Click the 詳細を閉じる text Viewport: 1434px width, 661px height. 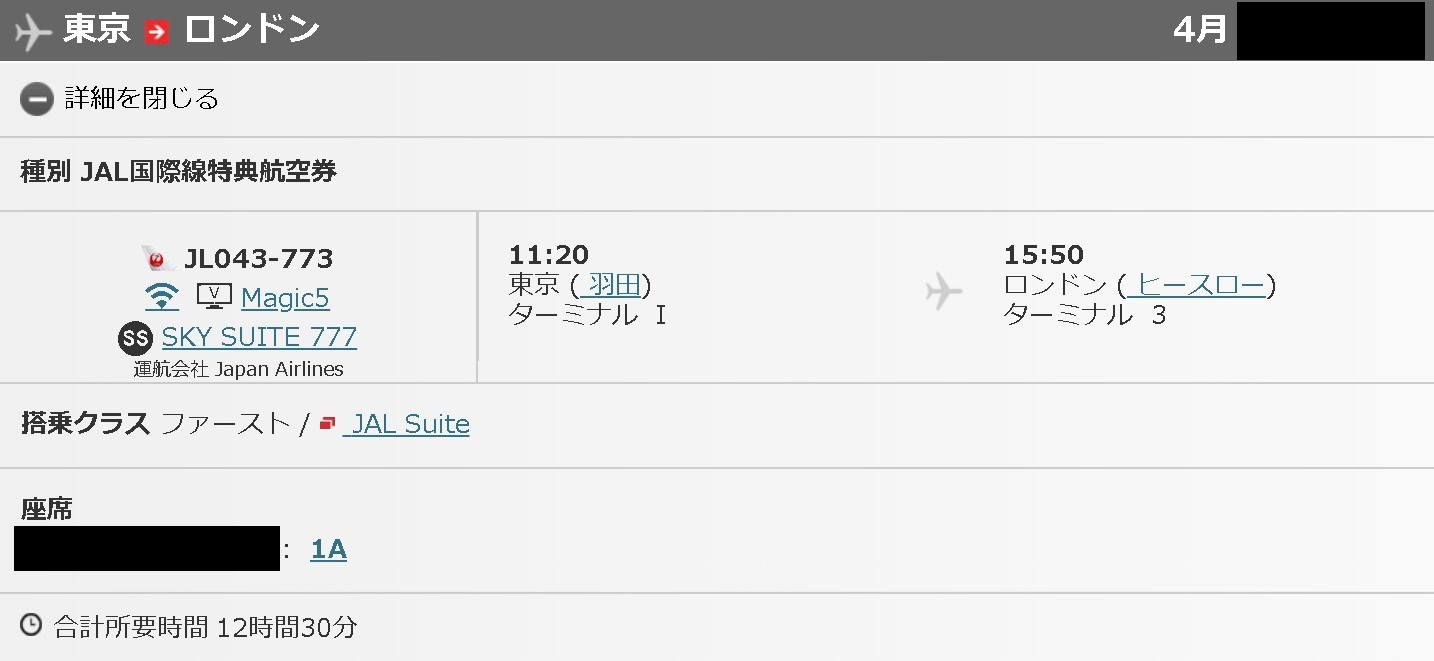(x=141, y=98)
